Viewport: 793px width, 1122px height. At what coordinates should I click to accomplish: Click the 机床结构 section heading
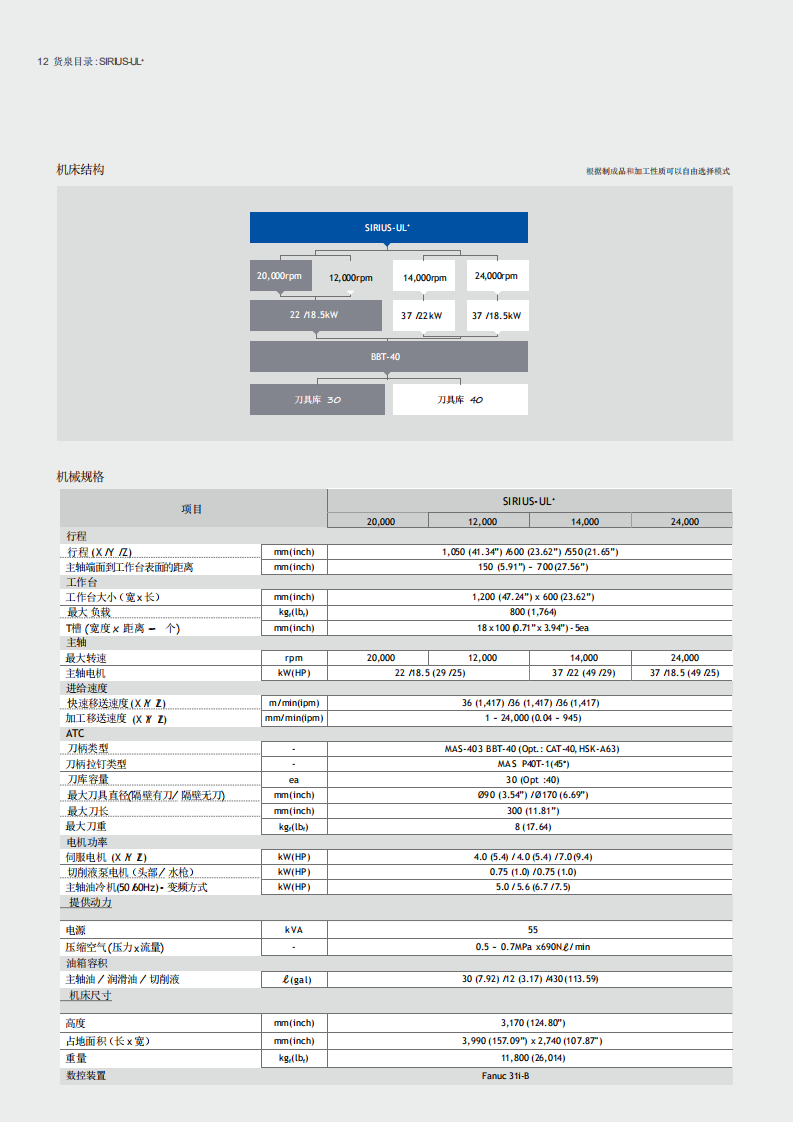[x=80, y=170]
